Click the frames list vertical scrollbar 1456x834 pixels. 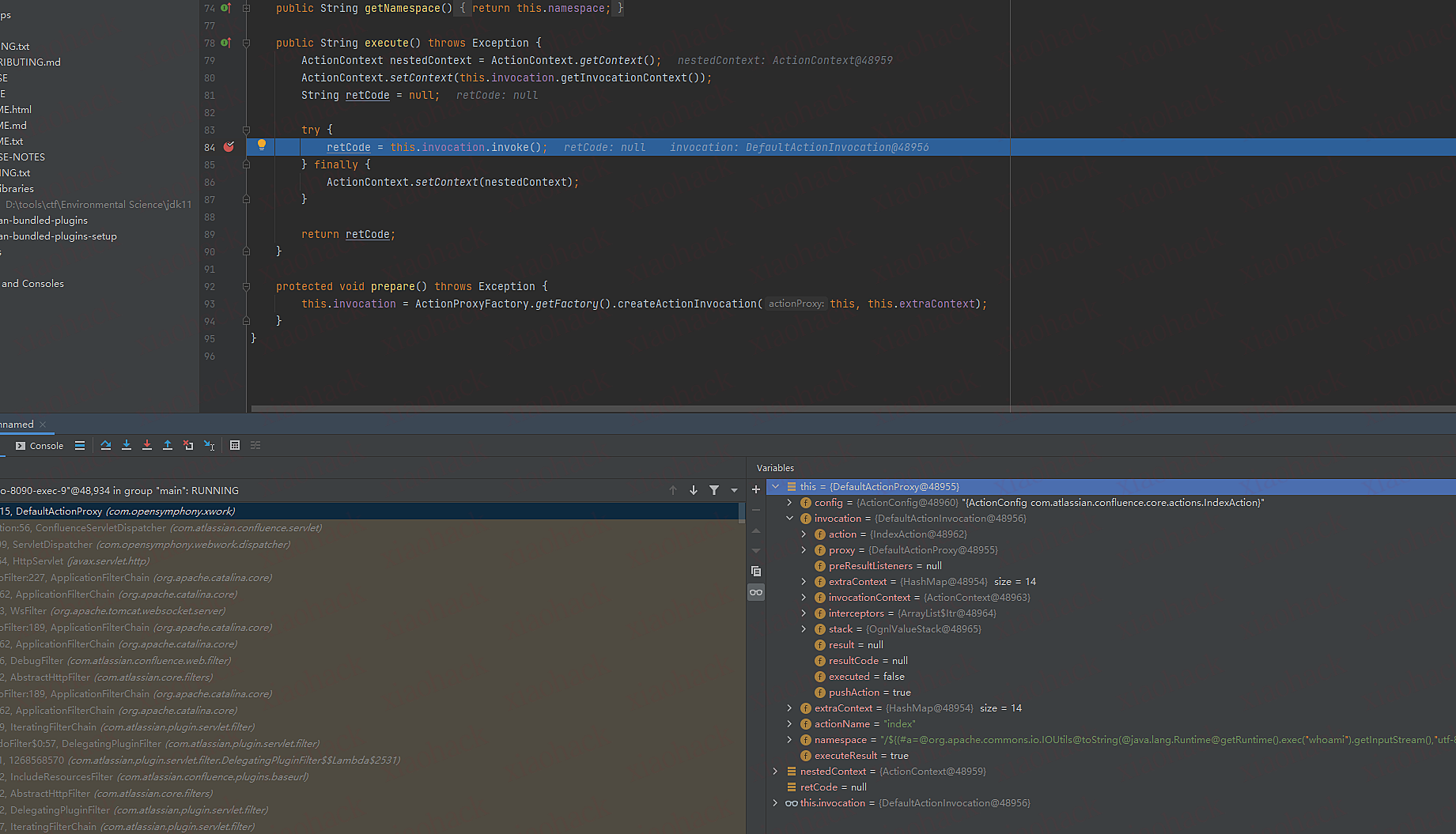(x=742, y=513)
